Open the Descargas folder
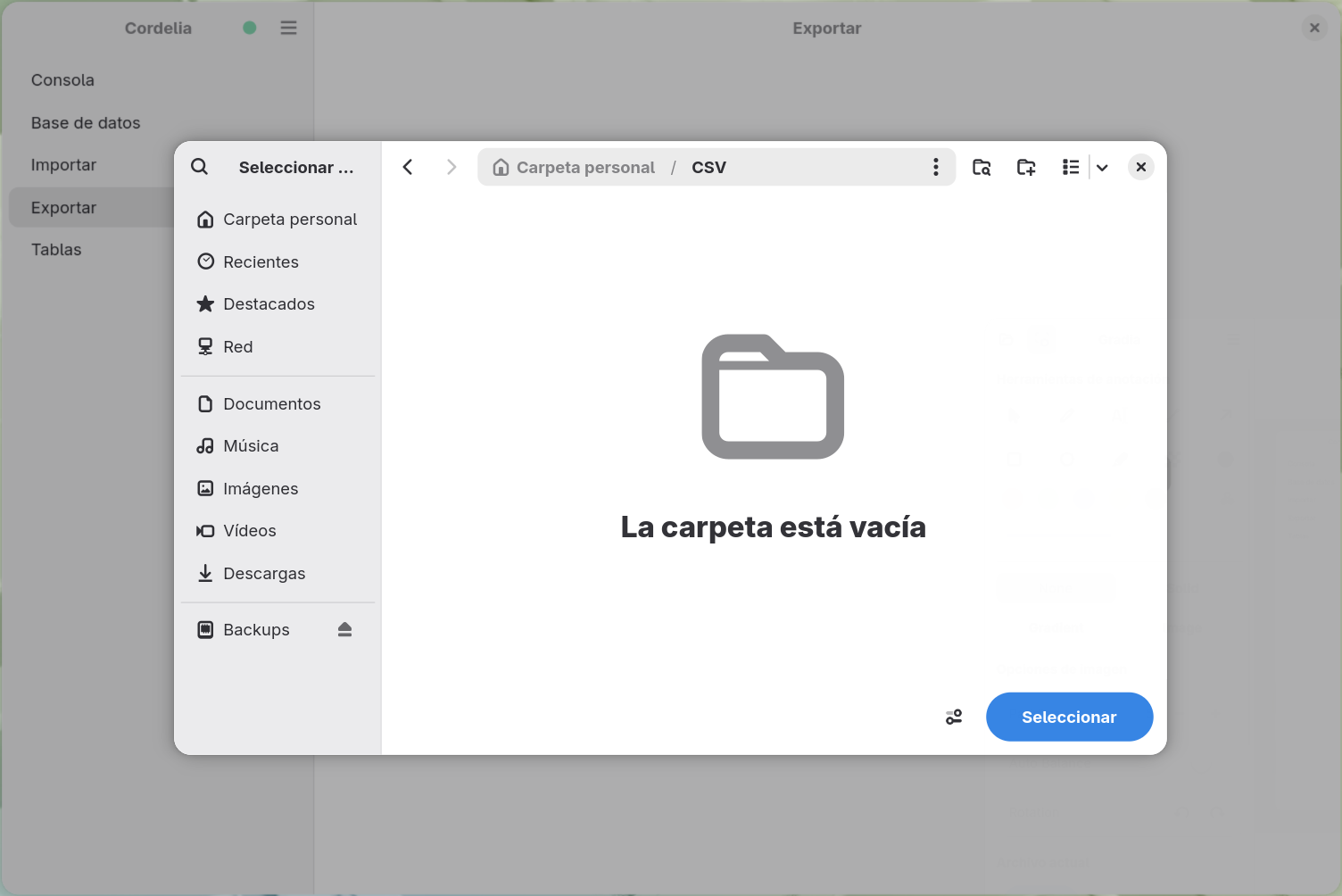This screenshot has width=1342, height=896. tap(278, 573)
